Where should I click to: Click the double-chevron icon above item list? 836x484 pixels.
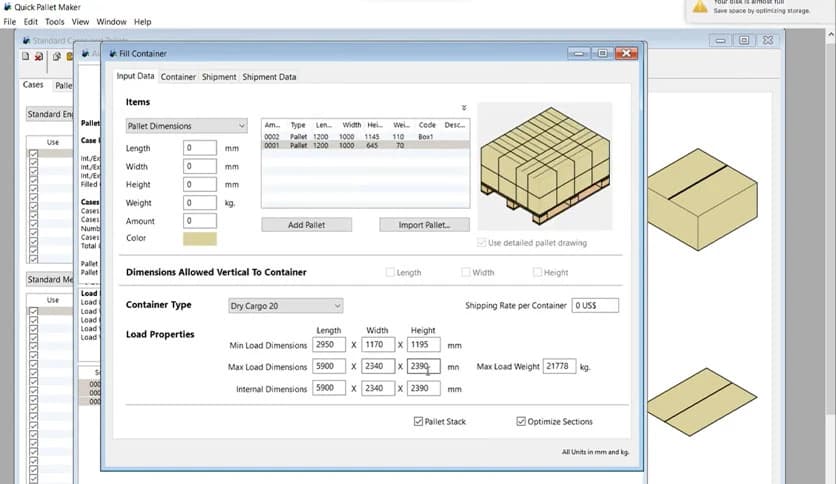tap(464, 107)
